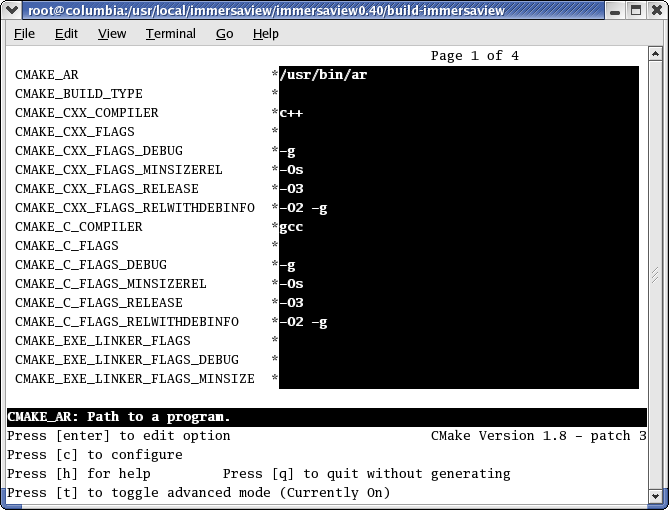
Task: Open the window menu arrow icon in title bar
Action: [12, 9]
